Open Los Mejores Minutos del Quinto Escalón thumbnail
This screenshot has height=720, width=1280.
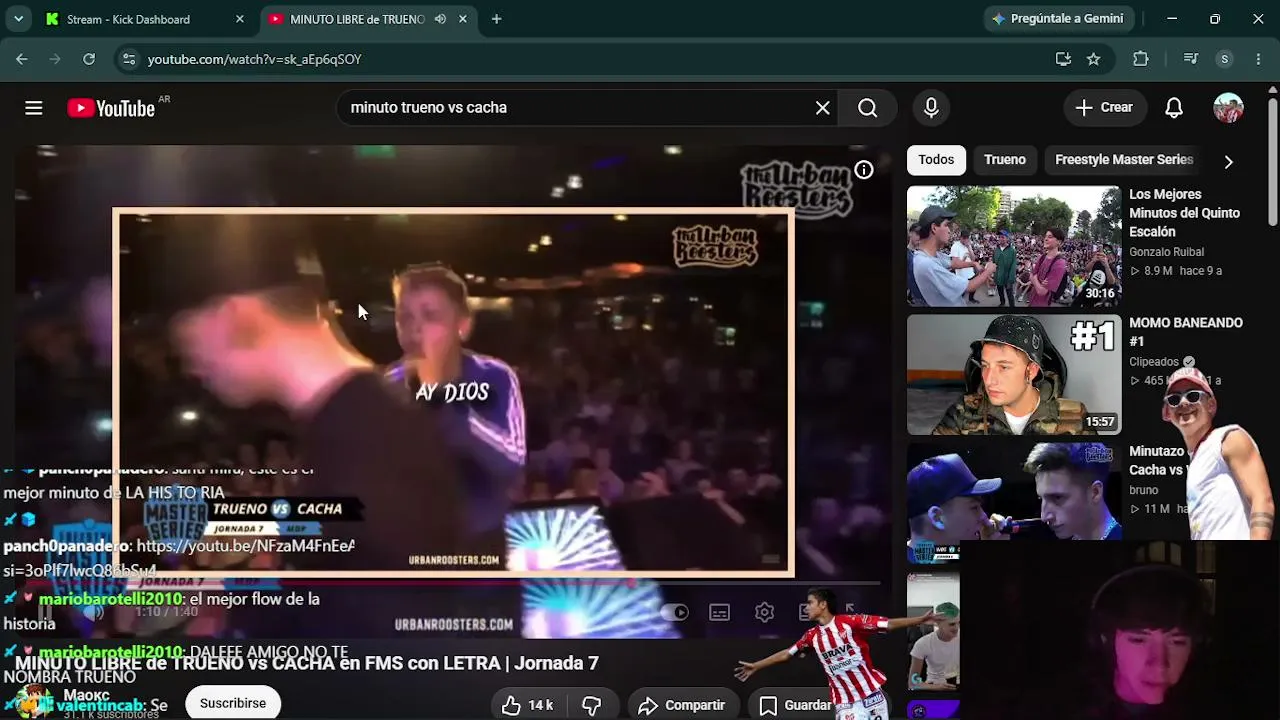(x=1014, y=246)
